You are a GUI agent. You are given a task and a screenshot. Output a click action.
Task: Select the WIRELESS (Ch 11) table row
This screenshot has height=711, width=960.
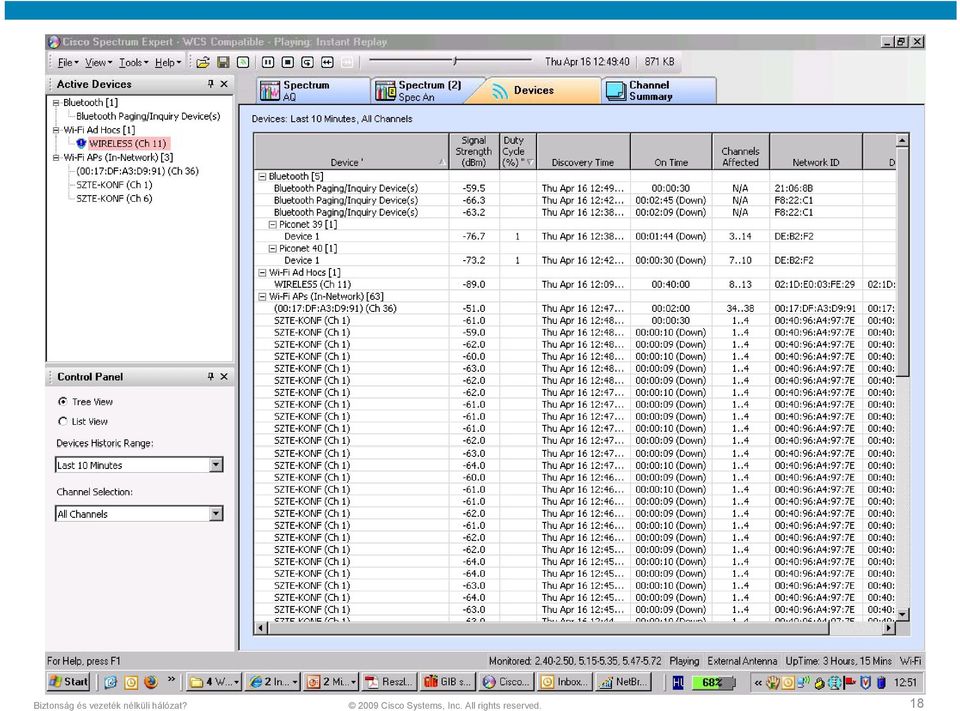click(x=574, y=285)
